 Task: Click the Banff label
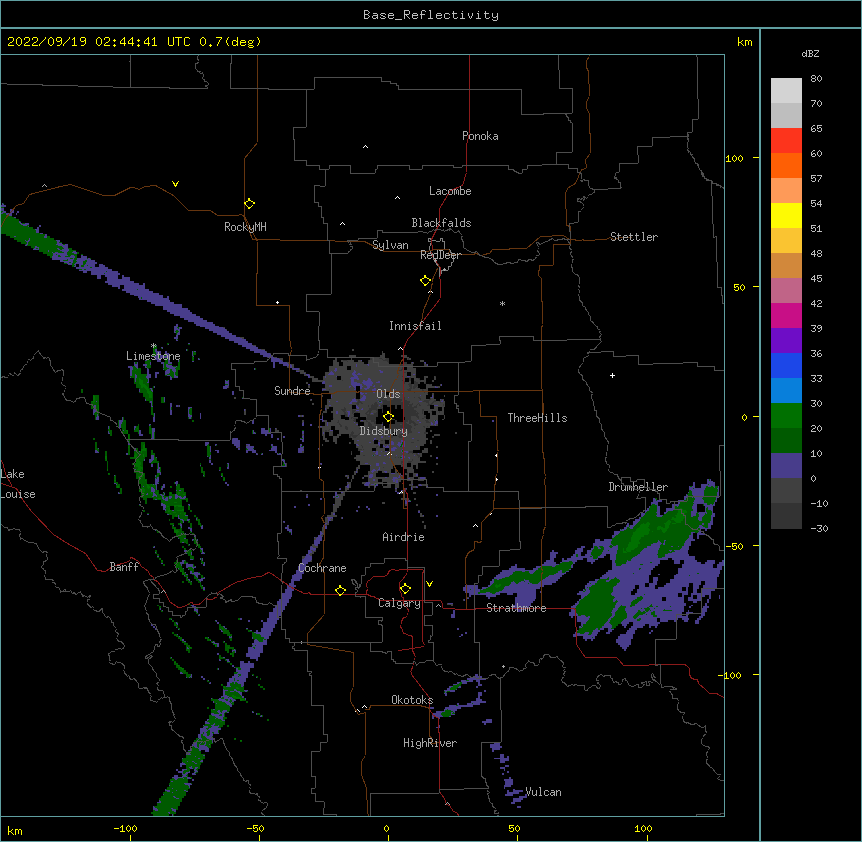(x=124, y=567)
